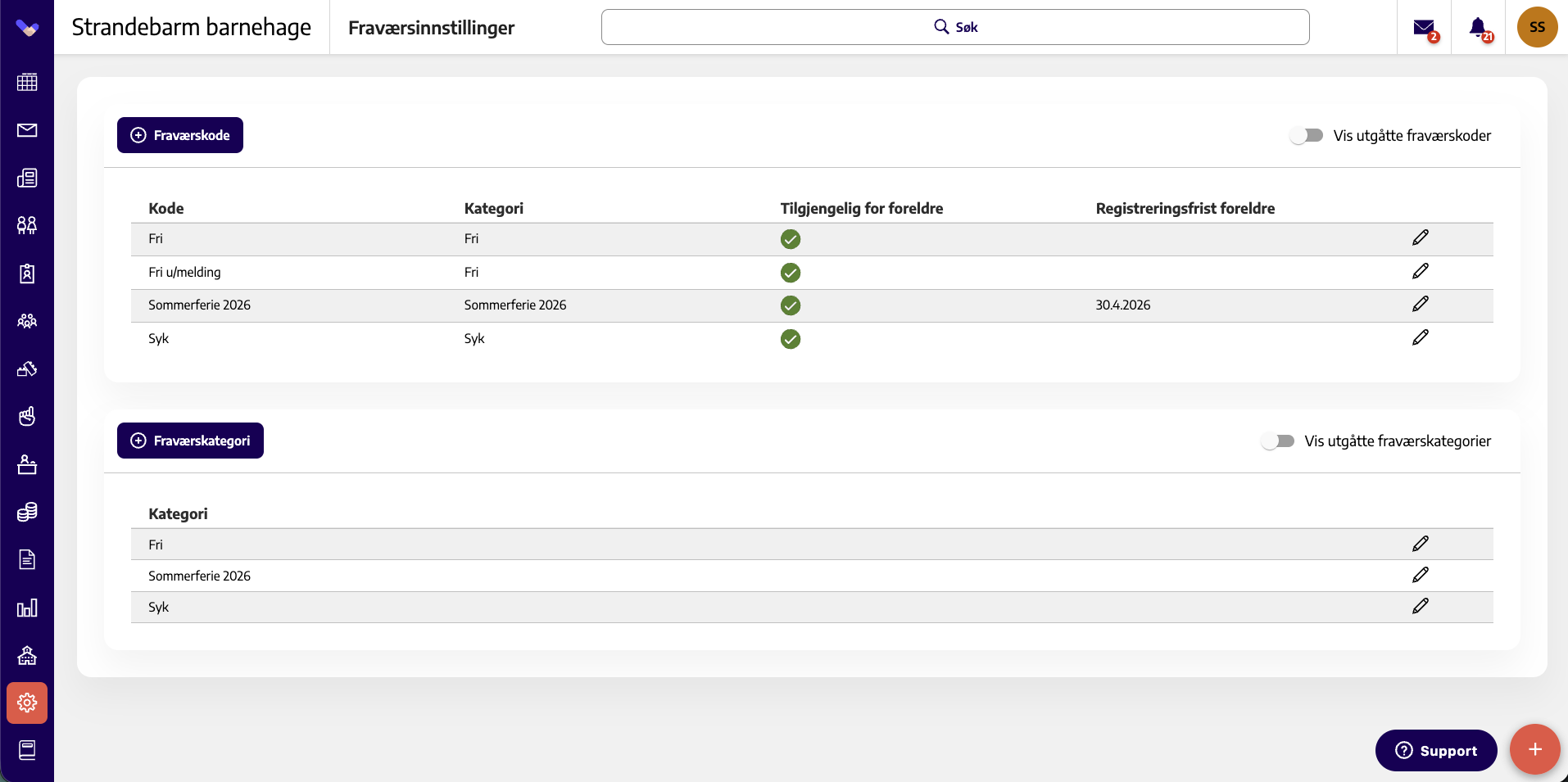The height and width of the screenshot is (782, 1568).
Task: Click the Søk search field
Action: pyautogui.click(x=955, y=27)
